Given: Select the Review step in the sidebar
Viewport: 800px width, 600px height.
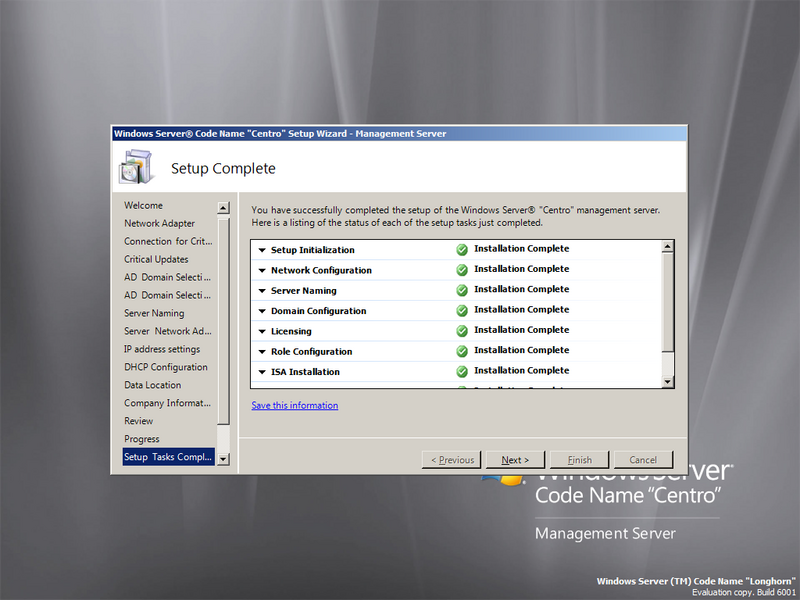Looking at the screenshot, I should coord(141,421).
